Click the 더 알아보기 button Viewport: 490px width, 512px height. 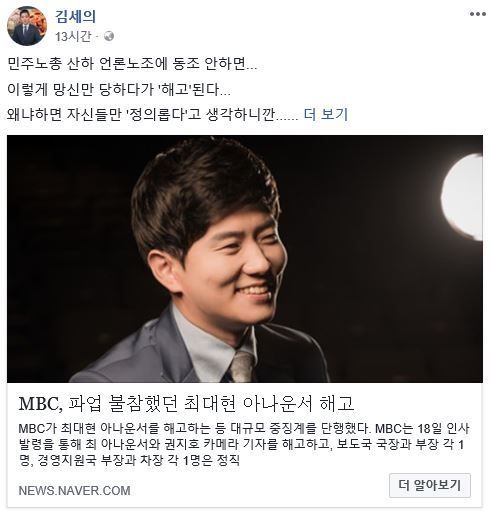[x=430, y=485]
